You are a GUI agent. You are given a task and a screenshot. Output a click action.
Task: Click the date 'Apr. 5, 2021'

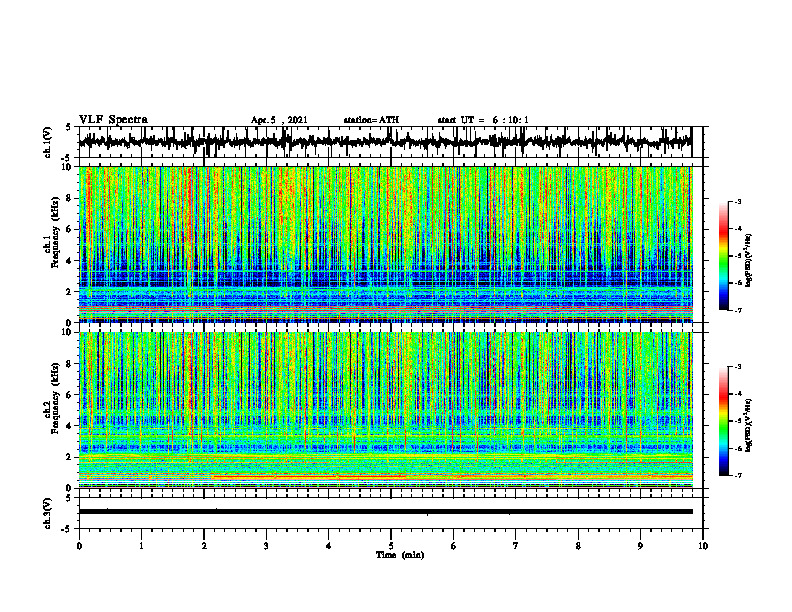279,120
